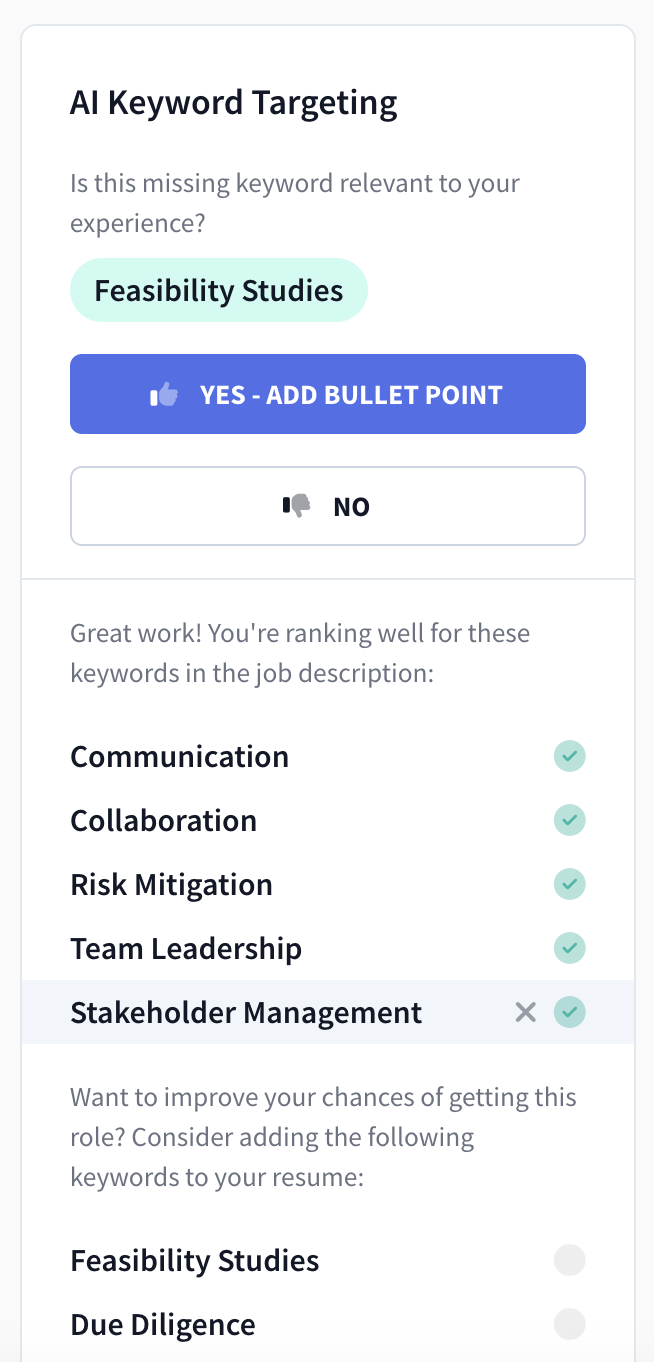The height and width of the screenshot is (1362, 654).
Task: Click the Feasibility Studies keyword pill
Action: (218, 289)
